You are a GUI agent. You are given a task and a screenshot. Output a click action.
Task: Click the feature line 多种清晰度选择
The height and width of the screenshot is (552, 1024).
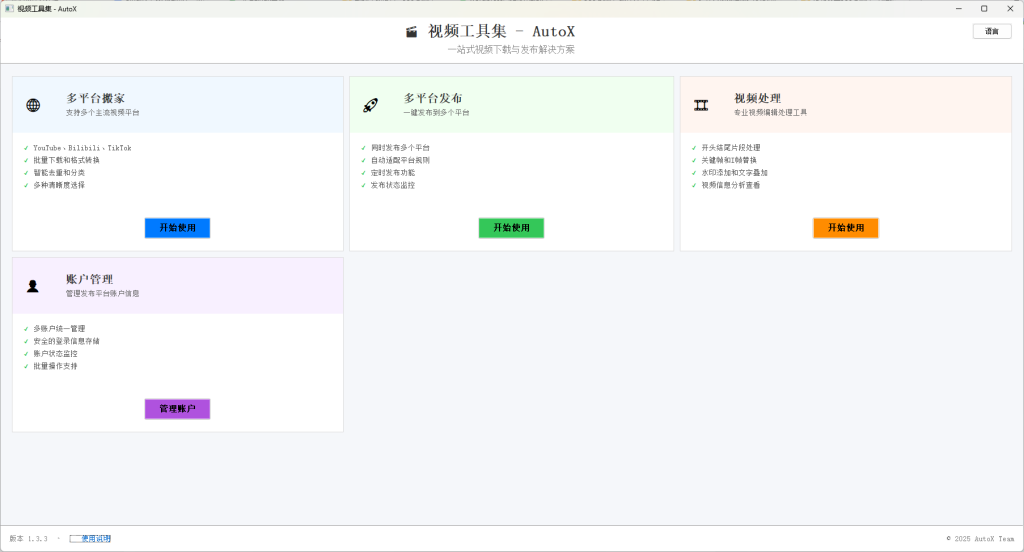59,185
